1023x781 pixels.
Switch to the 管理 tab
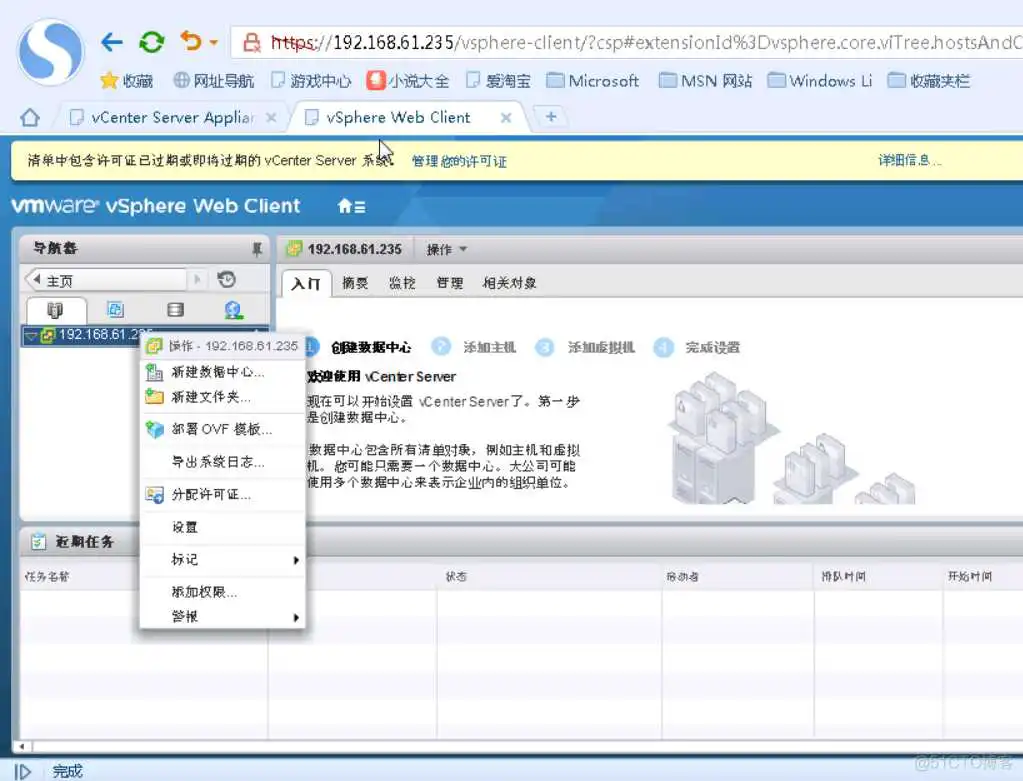[450, 283]
